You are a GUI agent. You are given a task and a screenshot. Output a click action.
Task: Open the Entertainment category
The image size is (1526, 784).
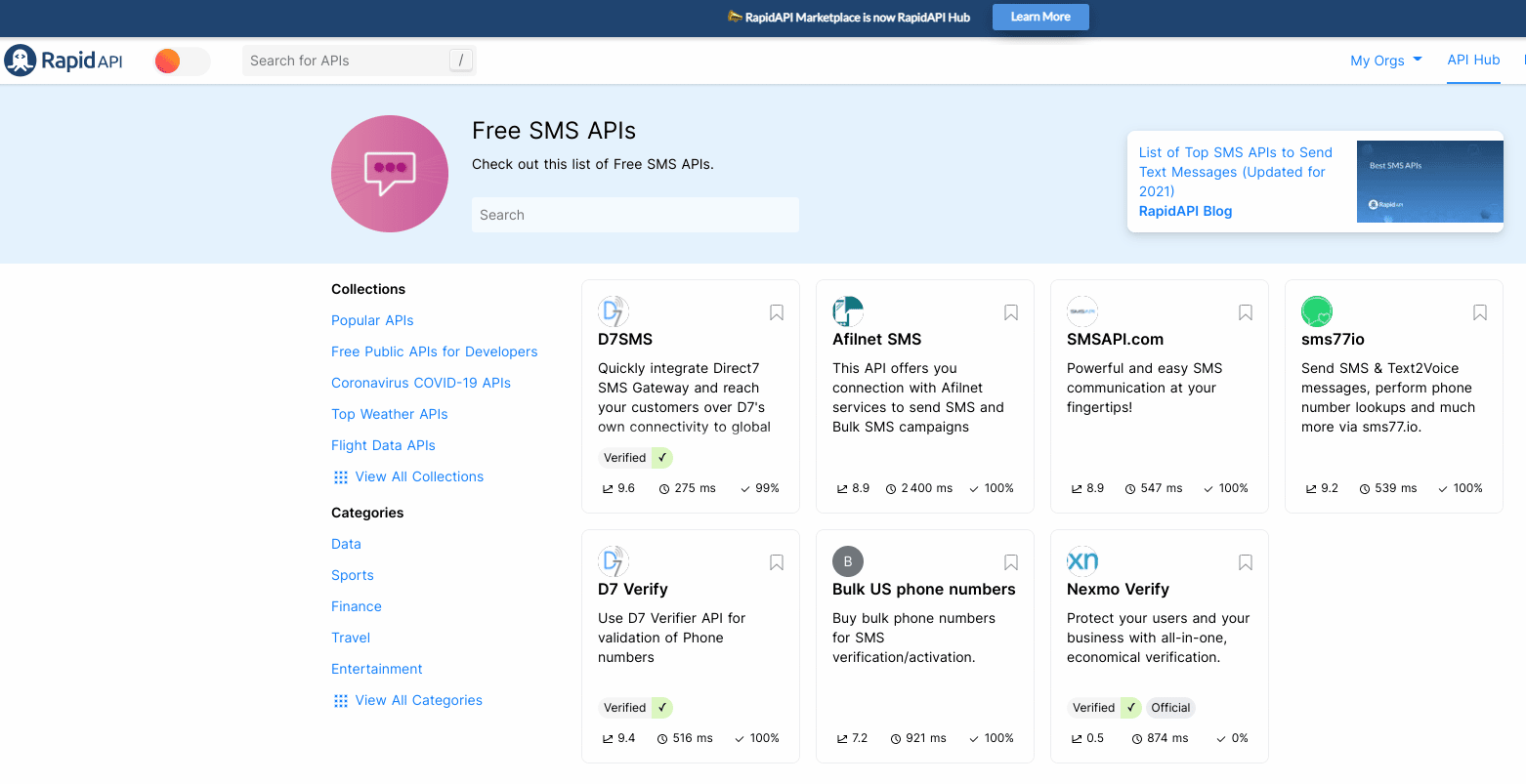tap(377, 669)
